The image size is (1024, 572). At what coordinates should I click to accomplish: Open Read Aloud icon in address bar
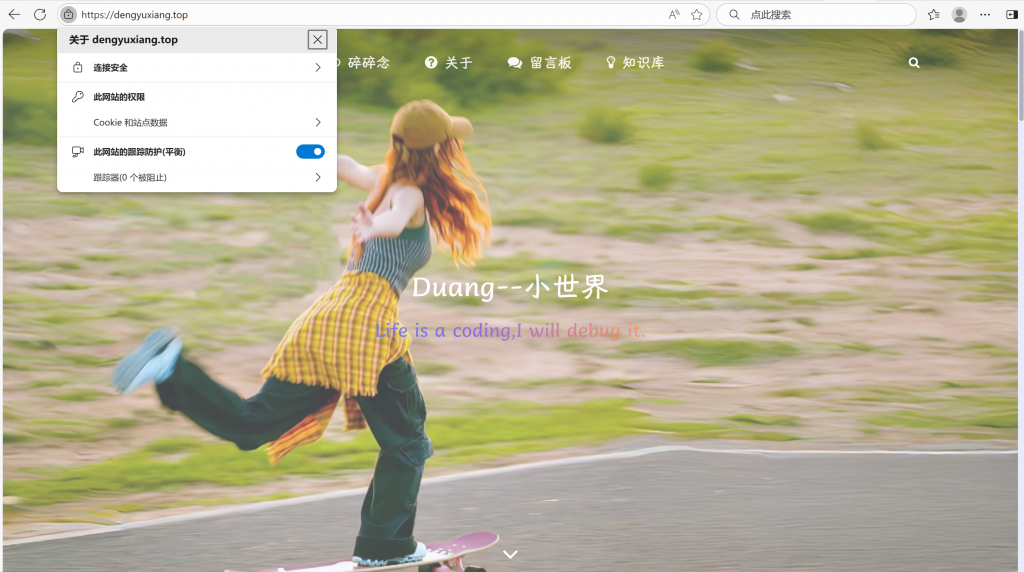[674, 15]
